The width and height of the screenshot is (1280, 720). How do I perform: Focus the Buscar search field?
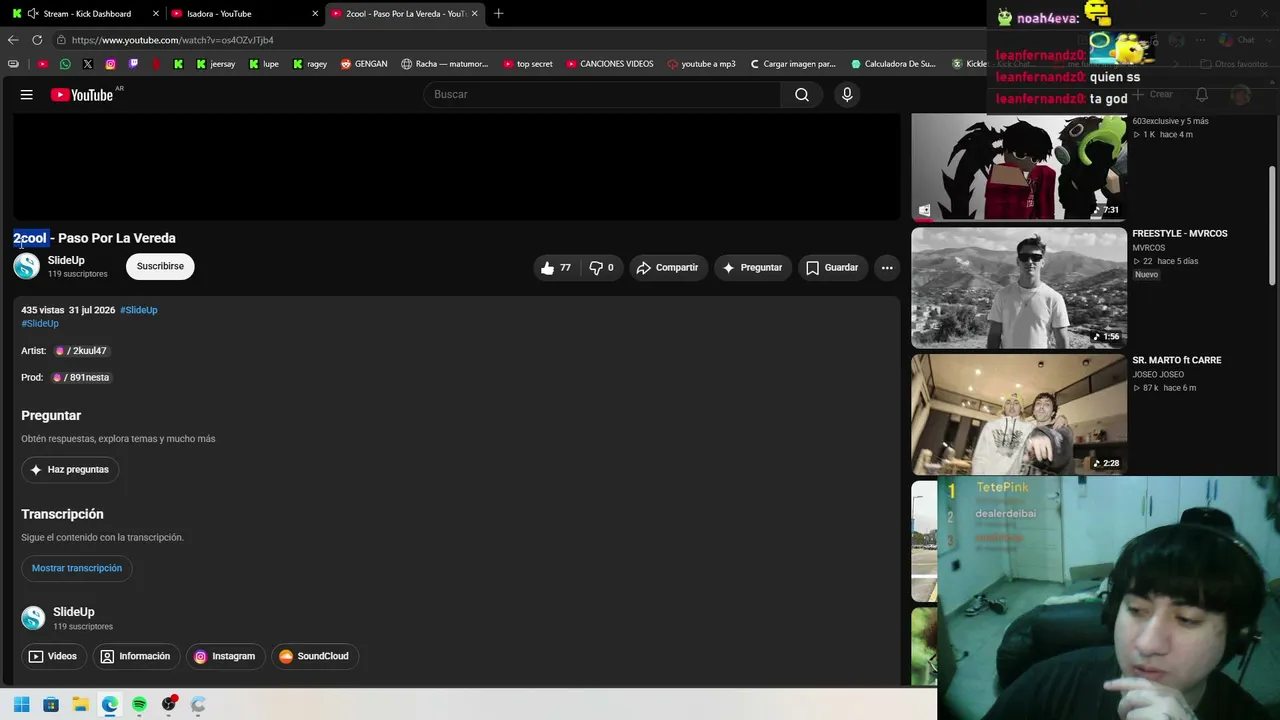coord(602,95)
